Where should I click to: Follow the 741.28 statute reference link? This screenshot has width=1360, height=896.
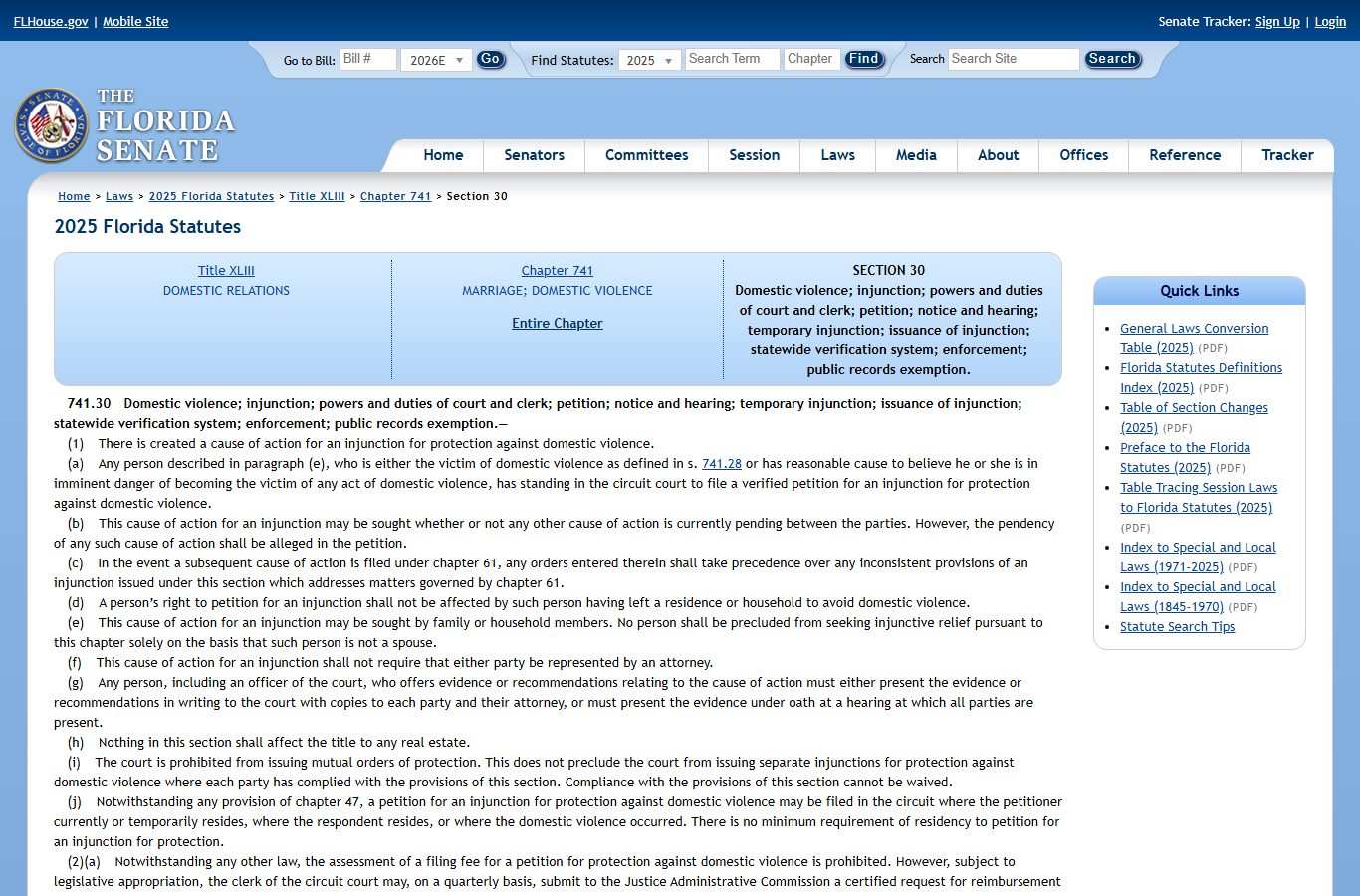click(722, 463)
